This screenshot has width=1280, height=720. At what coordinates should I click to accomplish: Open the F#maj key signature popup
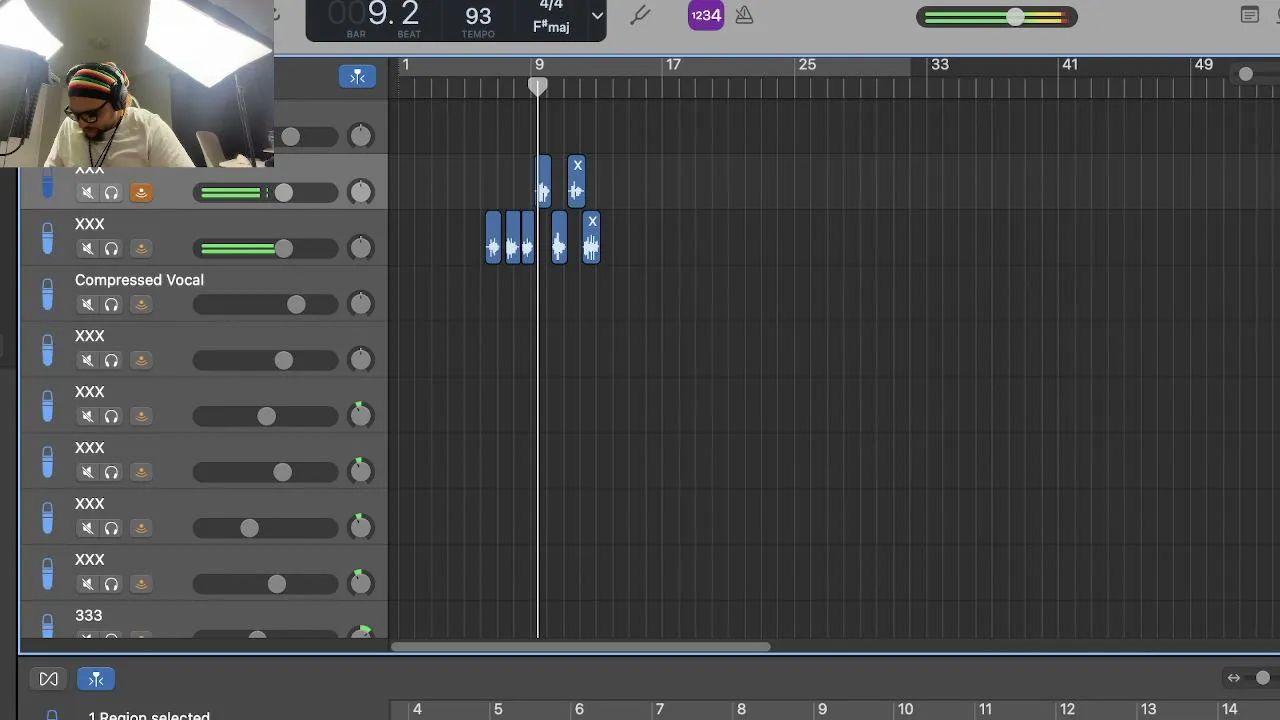(551, 27)
